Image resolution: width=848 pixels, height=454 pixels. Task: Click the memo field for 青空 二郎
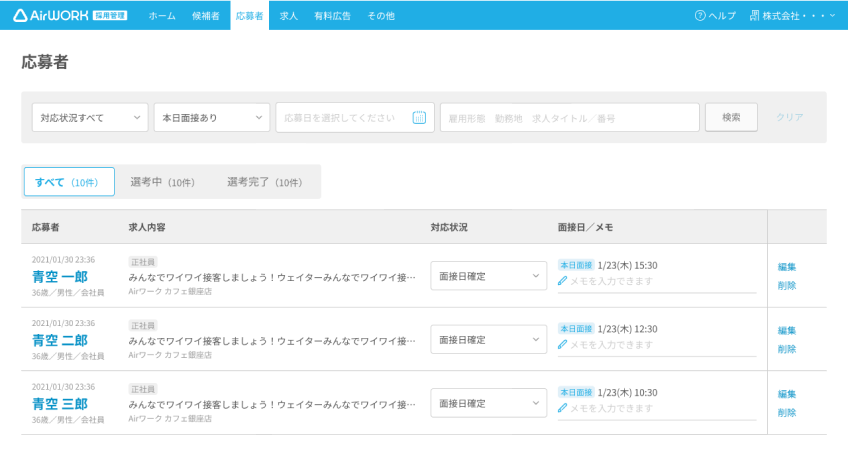[x=657, y=346]
